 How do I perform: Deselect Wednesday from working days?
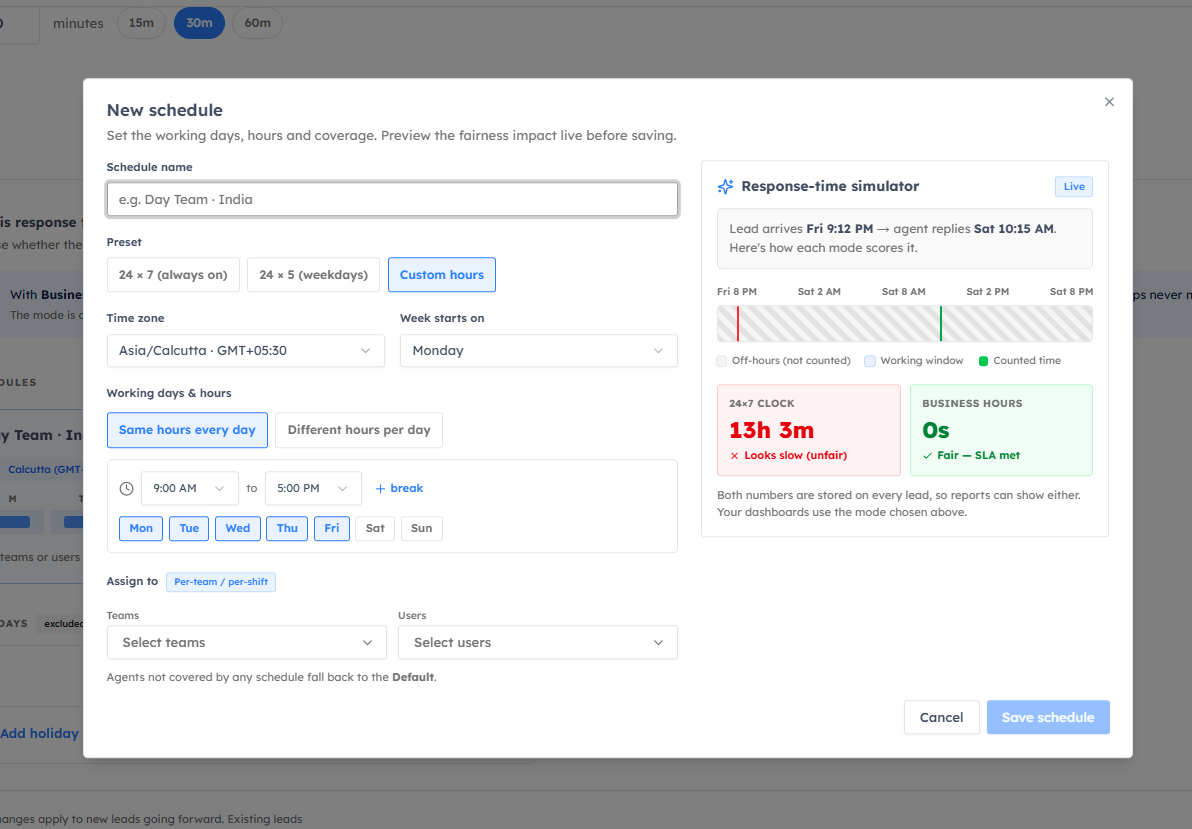238,529
